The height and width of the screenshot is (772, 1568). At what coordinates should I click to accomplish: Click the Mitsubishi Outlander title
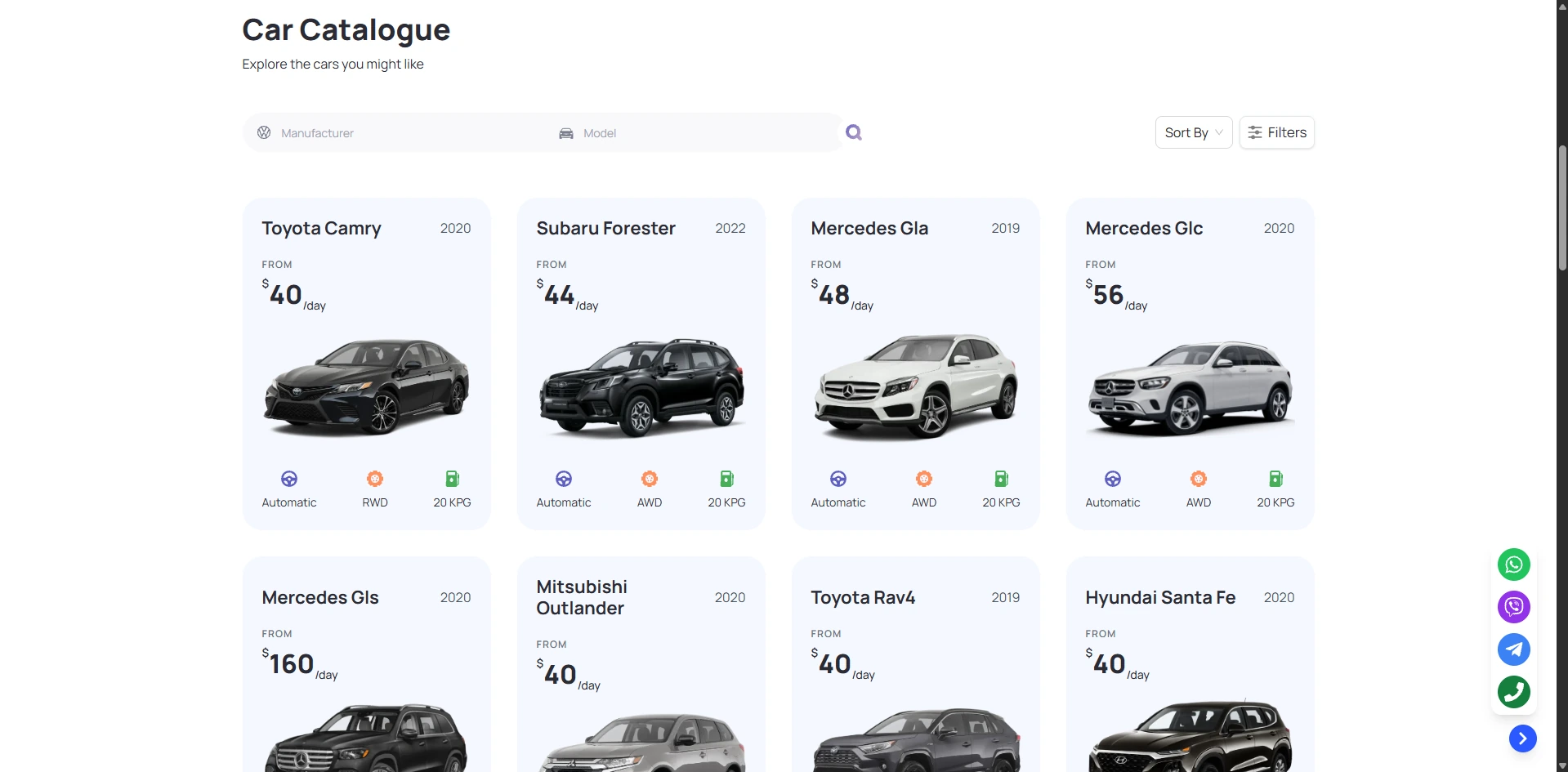coord(582,597)
